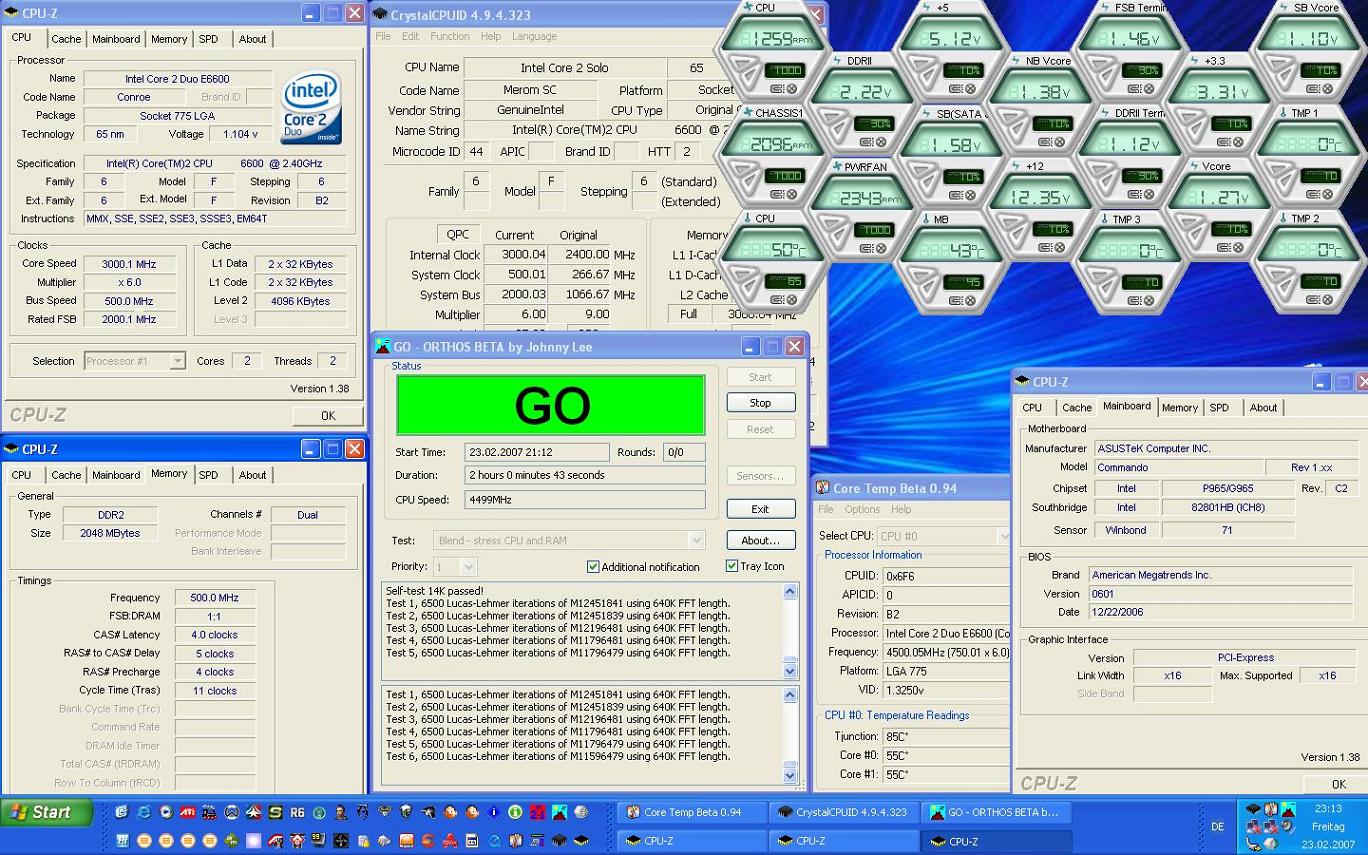
Task: Click the Exit button in Orthos
Action: (760, 509)
